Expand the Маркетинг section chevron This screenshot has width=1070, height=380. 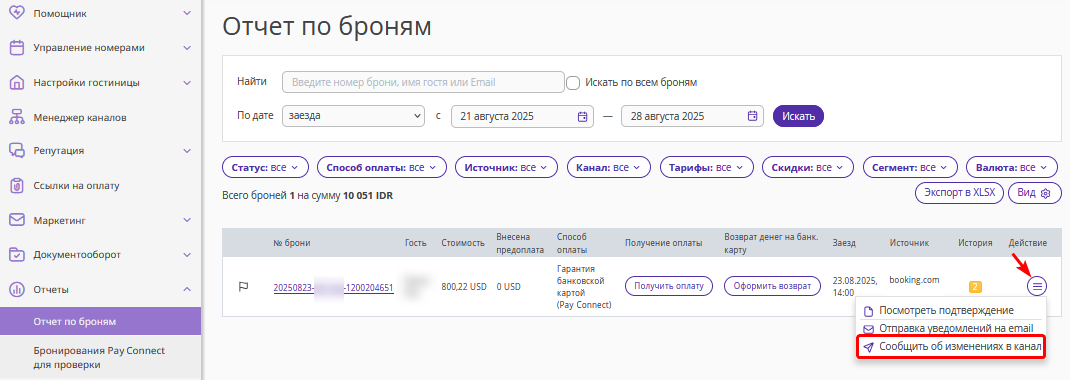187,220
